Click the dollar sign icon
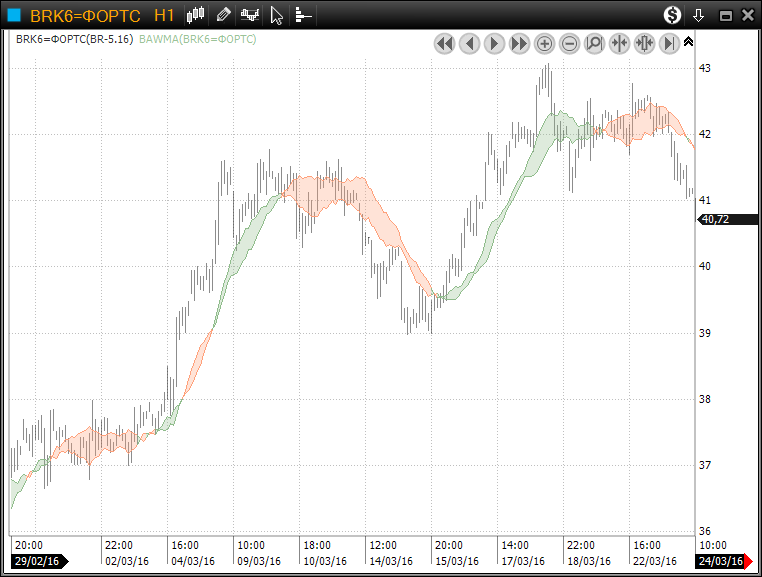 (x=673, y=15)
